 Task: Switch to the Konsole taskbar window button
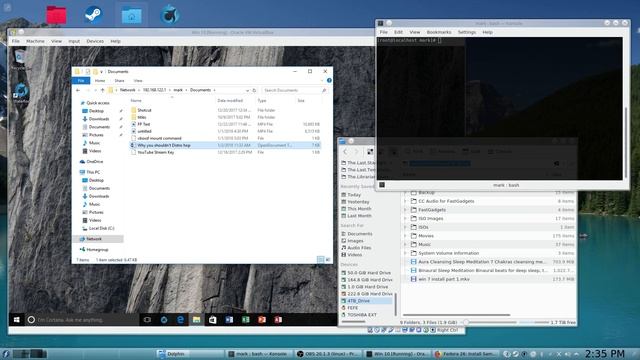tap(259, 354)
